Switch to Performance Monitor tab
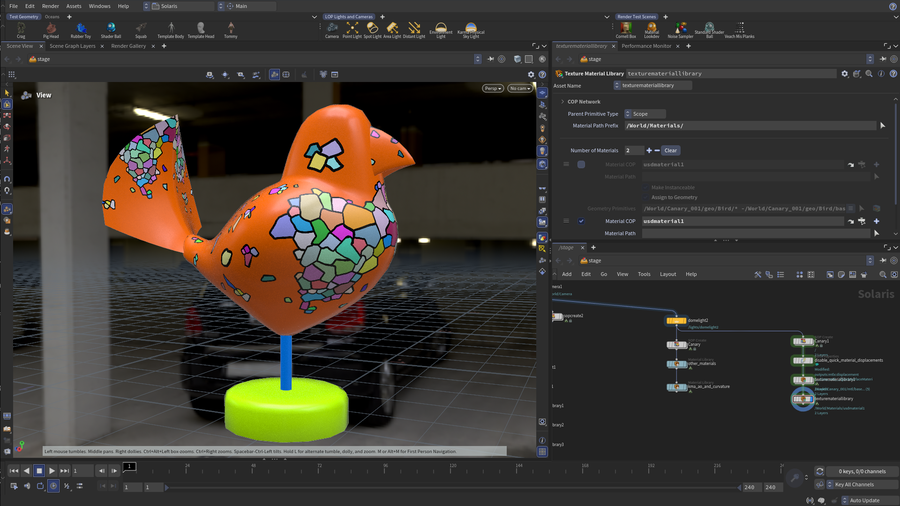Viewport: 900px width, 506px height. pyautogui.click(x=646, y=46)
